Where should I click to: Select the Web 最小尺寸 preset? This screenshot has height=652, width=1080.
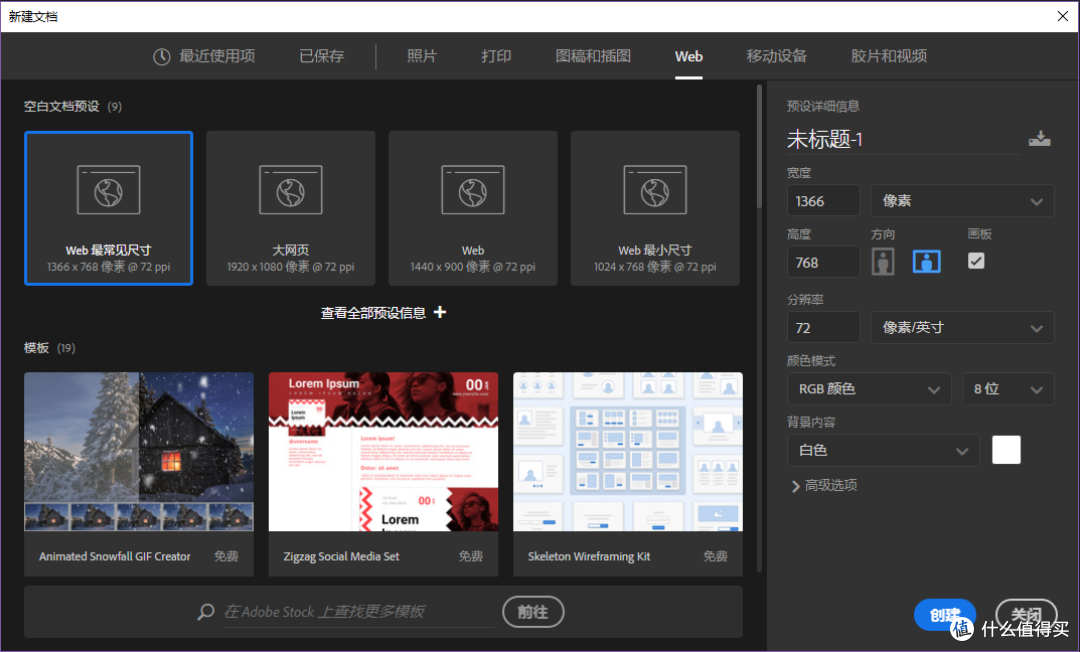(654, 207)
